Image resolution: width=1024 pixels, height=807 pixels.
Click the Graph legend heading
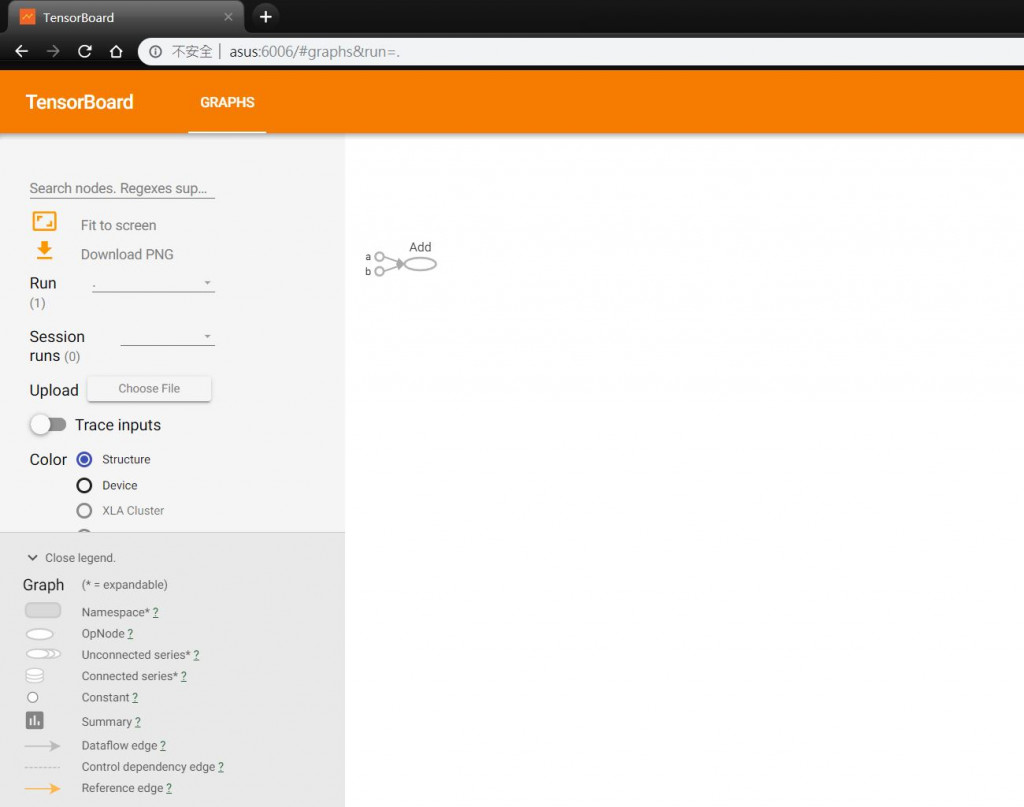click(x=43, y=584)
